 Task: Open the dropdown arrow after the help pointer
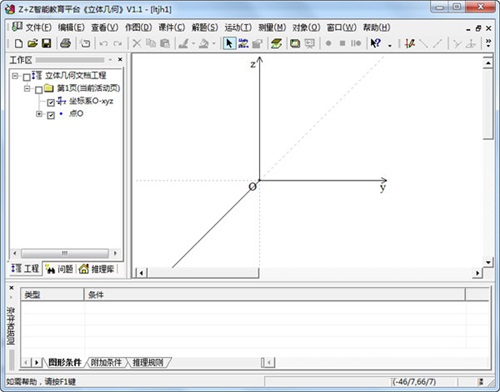click(390, 44)
